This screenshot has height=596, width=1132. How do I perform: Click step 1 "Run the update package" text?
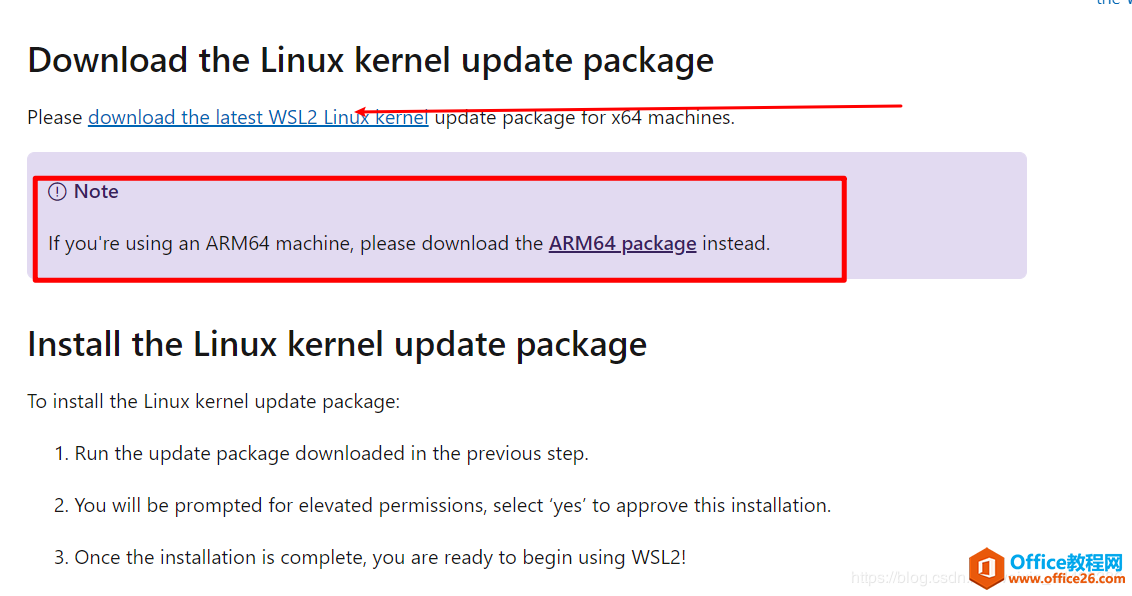[x=331, y=454]
